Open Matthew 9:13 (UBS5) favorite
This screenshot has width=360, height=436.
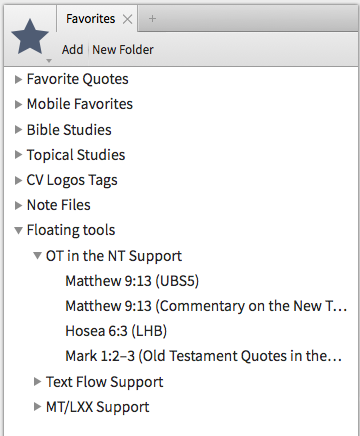[132, 281]
